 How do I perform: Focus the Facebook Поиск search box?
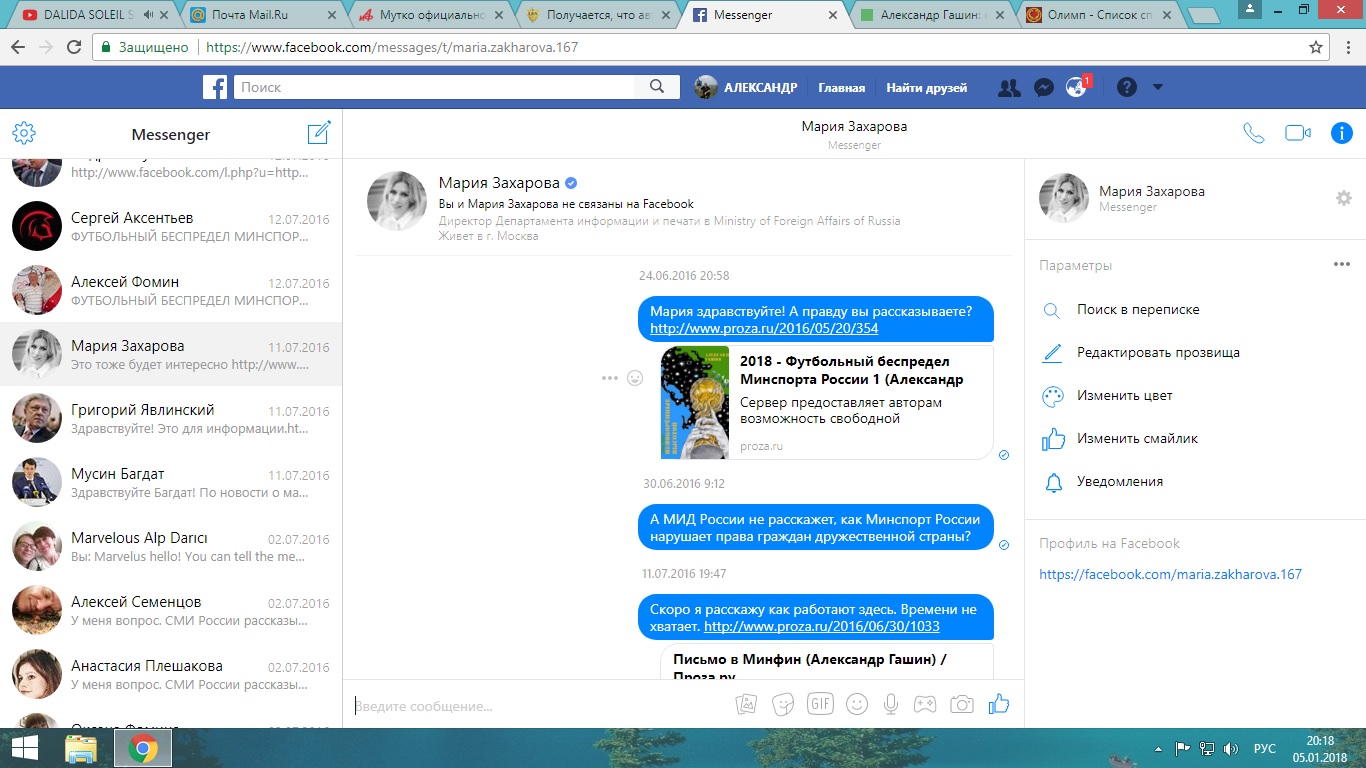point(435,87)
